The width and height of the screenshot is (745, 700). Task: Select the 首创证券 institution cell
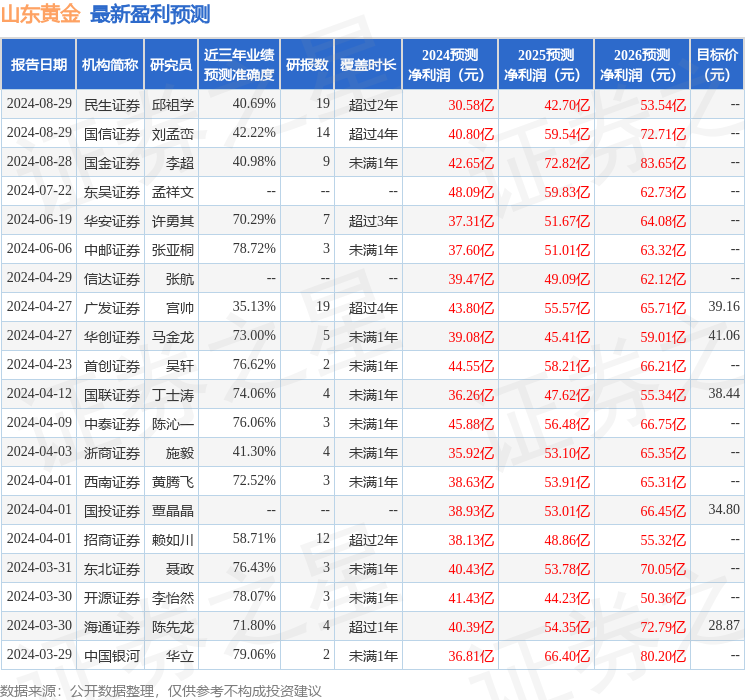coord(112,366)
